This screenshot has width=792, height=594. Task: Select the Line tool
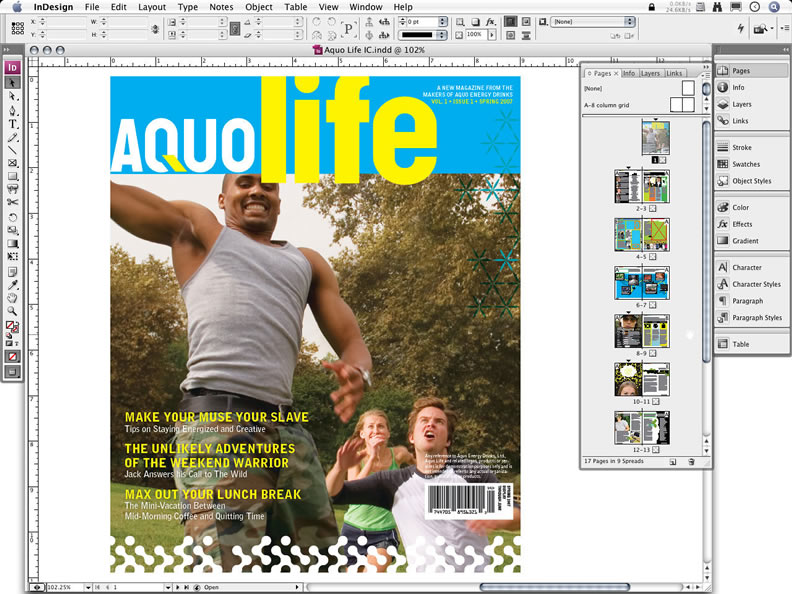click(13, 150)
